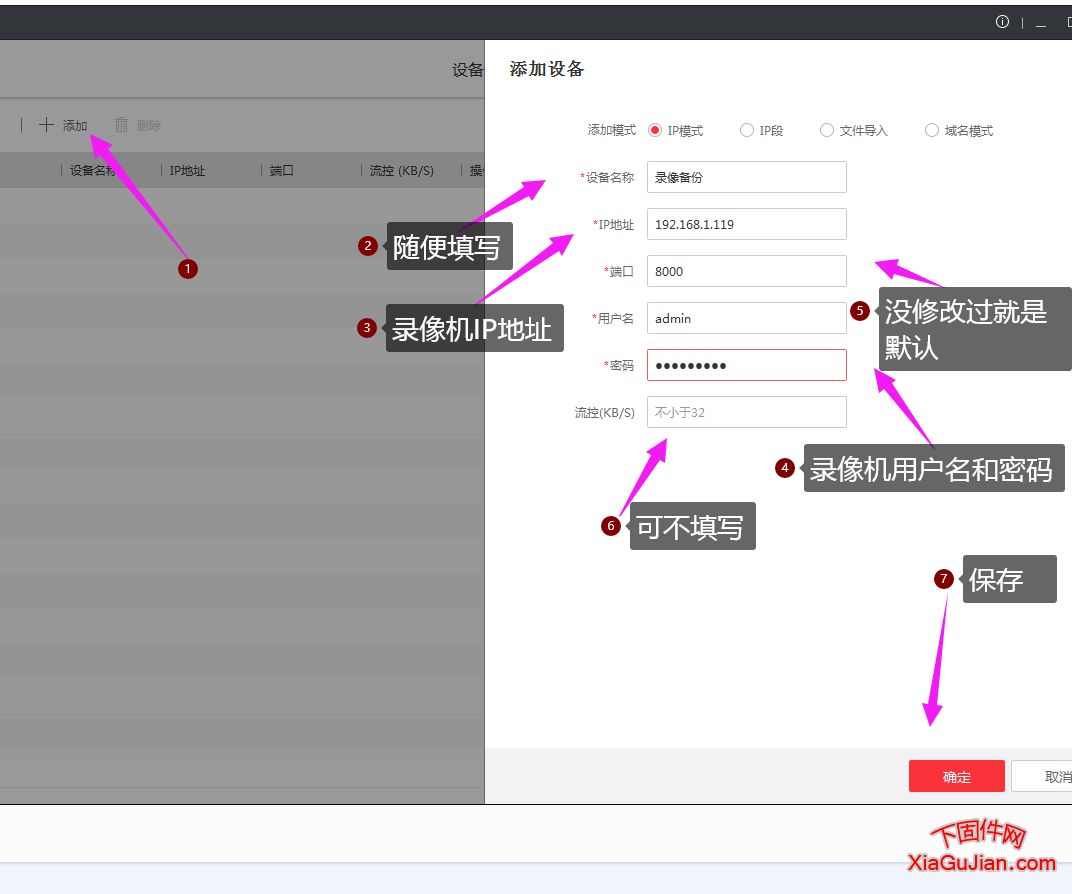Screen dimensions: 1072x894
Task: Click the 端口 column header
Action: click(x=281, y=170)
